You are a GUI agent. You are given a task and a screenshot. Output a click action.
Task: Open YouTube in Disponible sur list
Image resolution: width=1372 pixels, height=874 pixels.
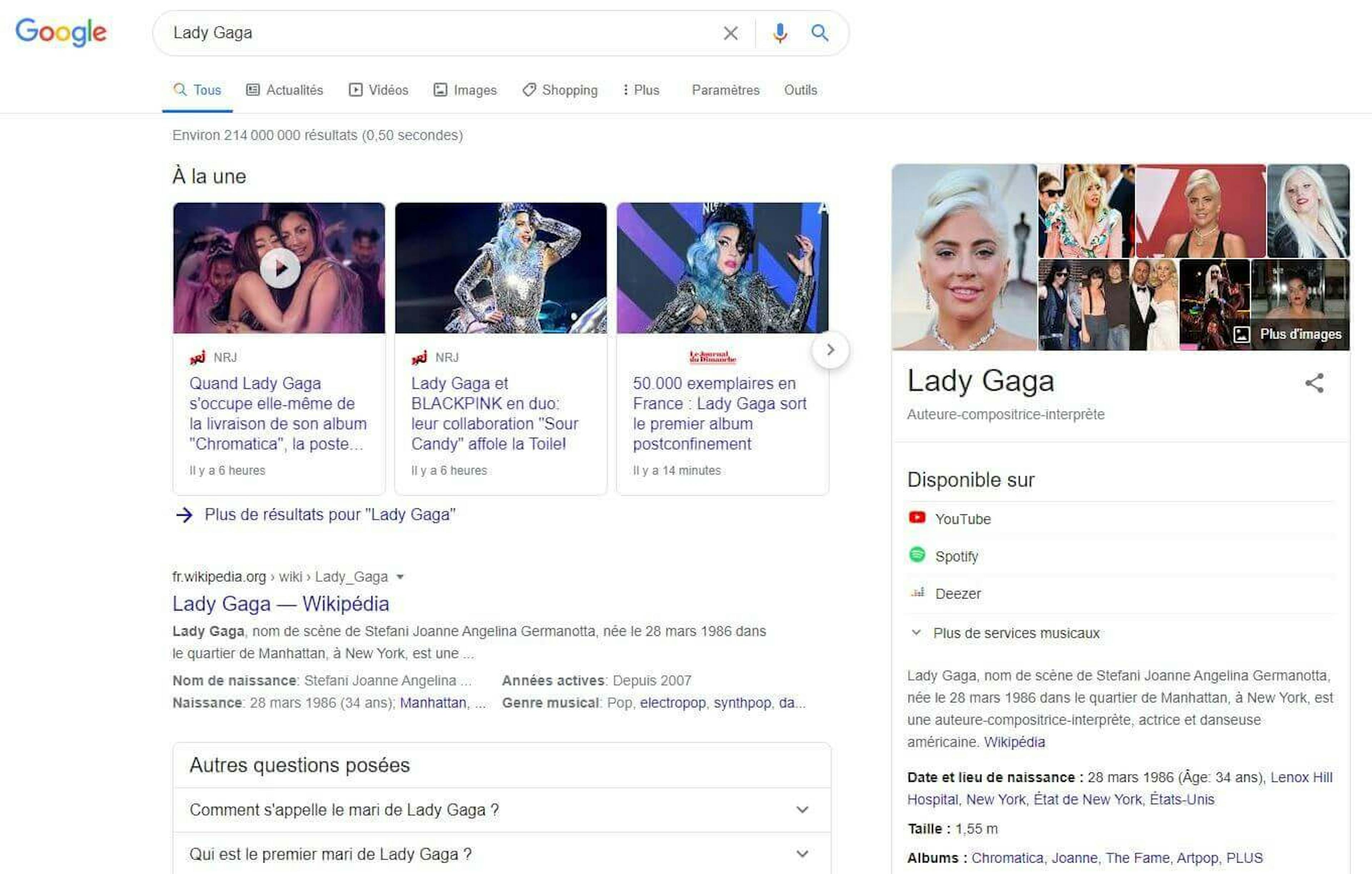point(962,519)
